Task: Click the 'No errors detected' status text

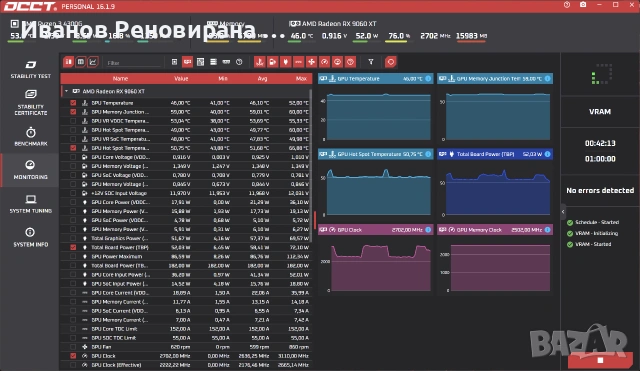Action: tap(600, 191)
